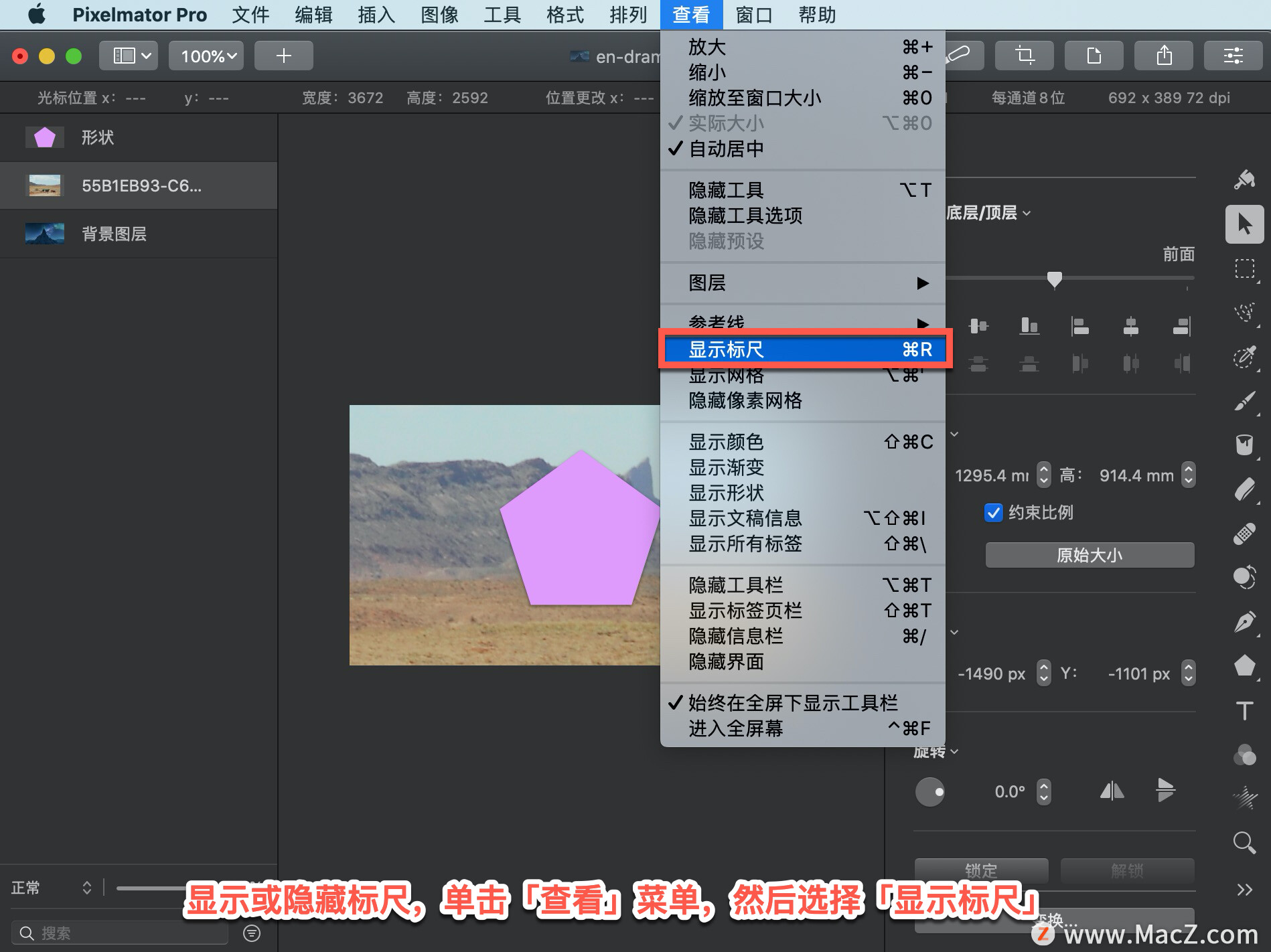Flip the layer horizontally
The height and width of the screenshot is (952, 1271).
[x=1112, y=791]
